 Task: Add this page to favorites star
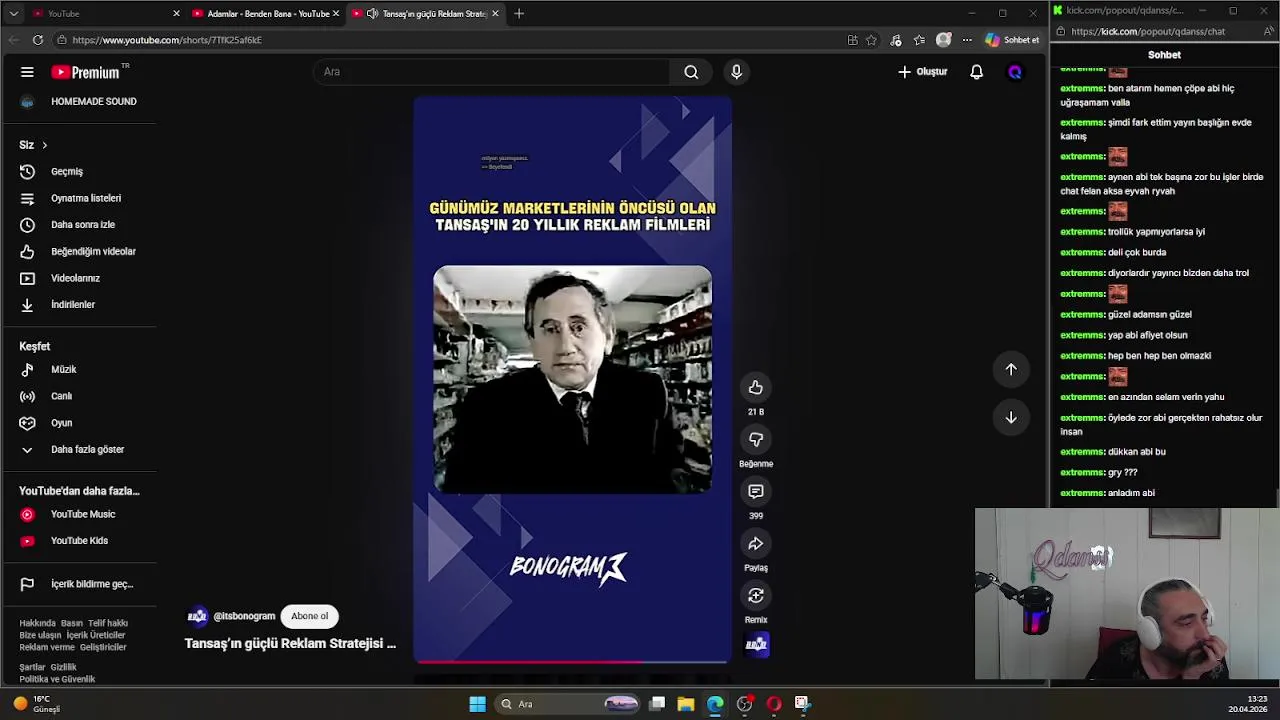(x=872, y=40)
